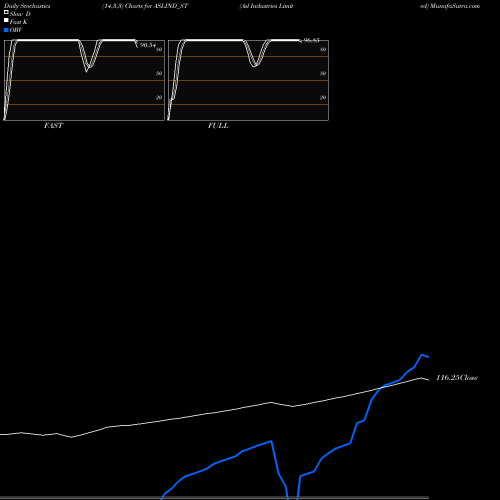Click the 50 level label in FULL chart
Viewport: 500px width, 500px height.
click(323, 73)
